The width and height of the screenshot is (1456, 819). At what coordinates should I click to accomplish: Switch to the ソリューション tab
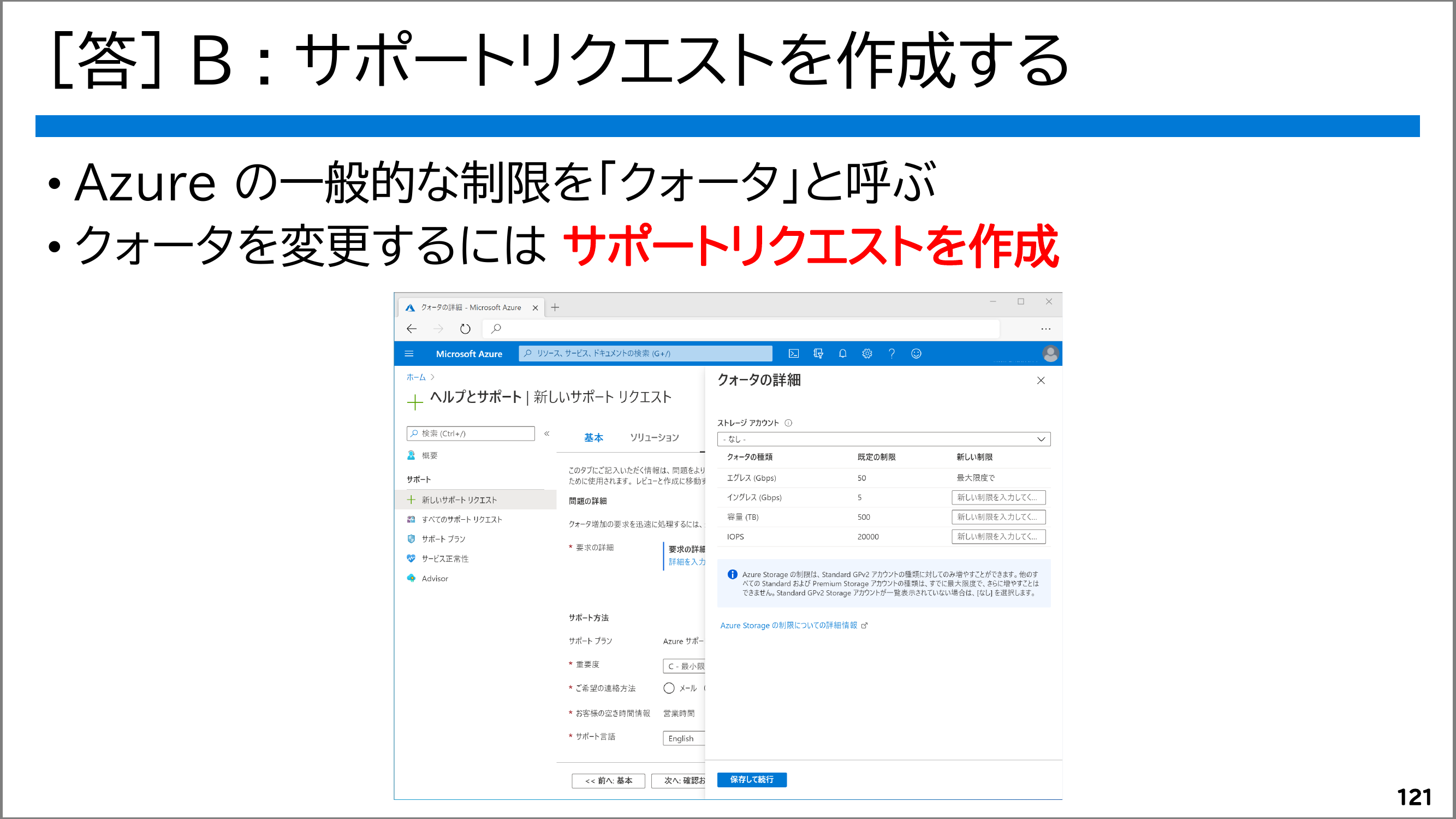point(654,437)
